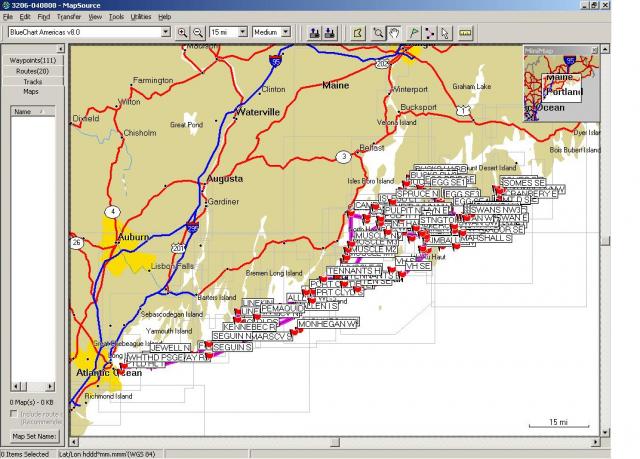The height and width of the screenshot is (459, 640).
Task: Close the left data panel
Action: (x=60, y=49)
